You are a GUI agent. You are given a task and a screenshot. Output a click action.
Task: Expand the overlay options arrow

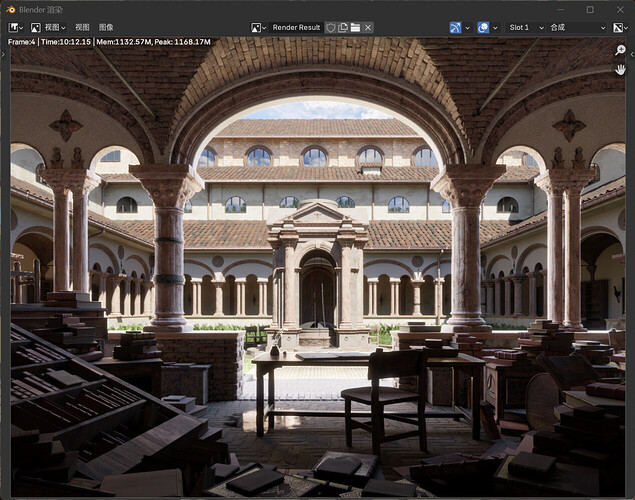pyautogui.click(x=497, y=27)
